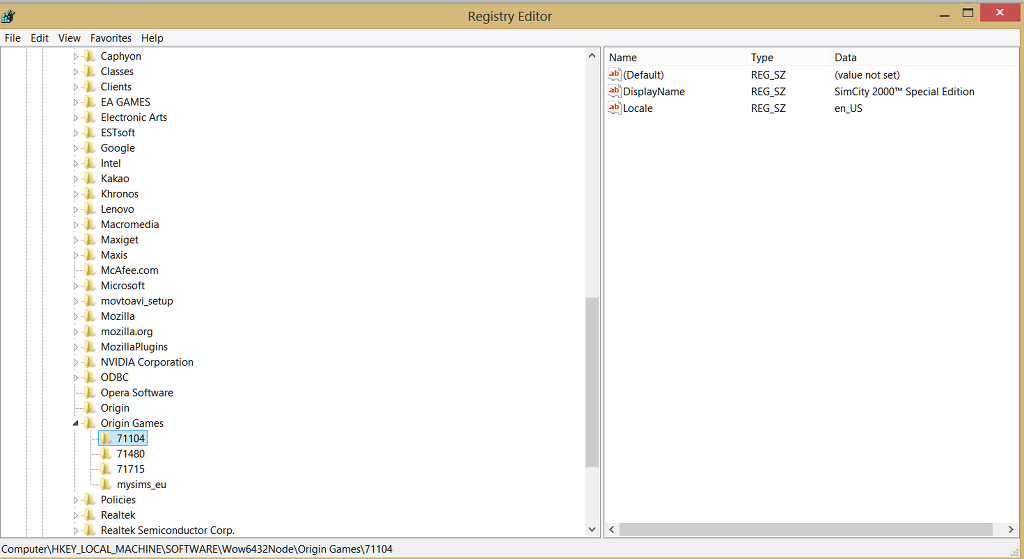Expand the Electronic Arts key
Viewport: 1024px width, 559px height.
tap(76, 118)
